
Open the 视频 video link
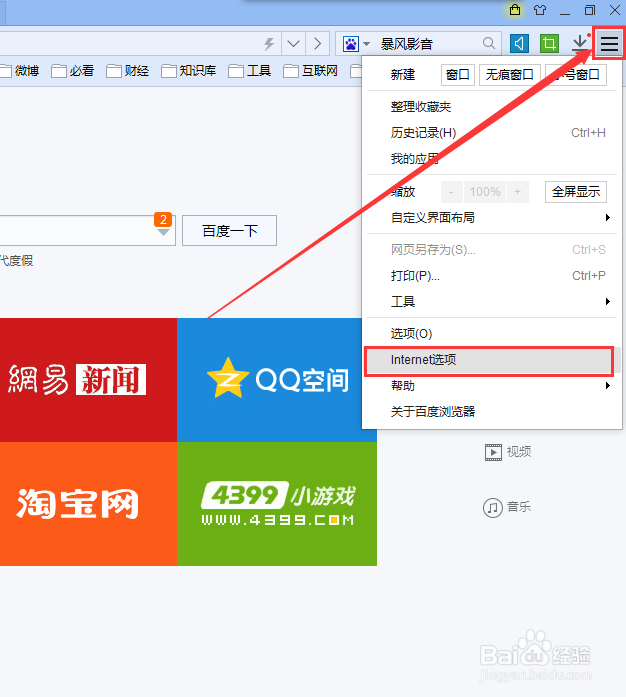[x=508, y=452]
